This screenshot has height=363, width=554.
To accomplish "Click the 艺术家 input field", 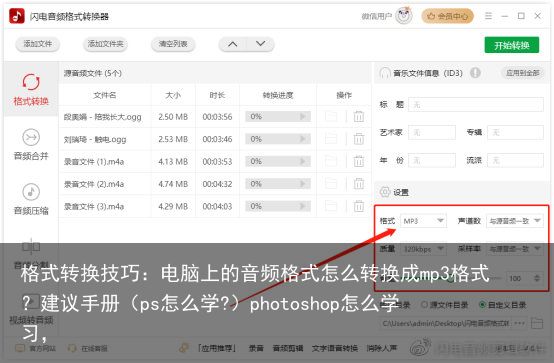I will click(x=432, y=133).
